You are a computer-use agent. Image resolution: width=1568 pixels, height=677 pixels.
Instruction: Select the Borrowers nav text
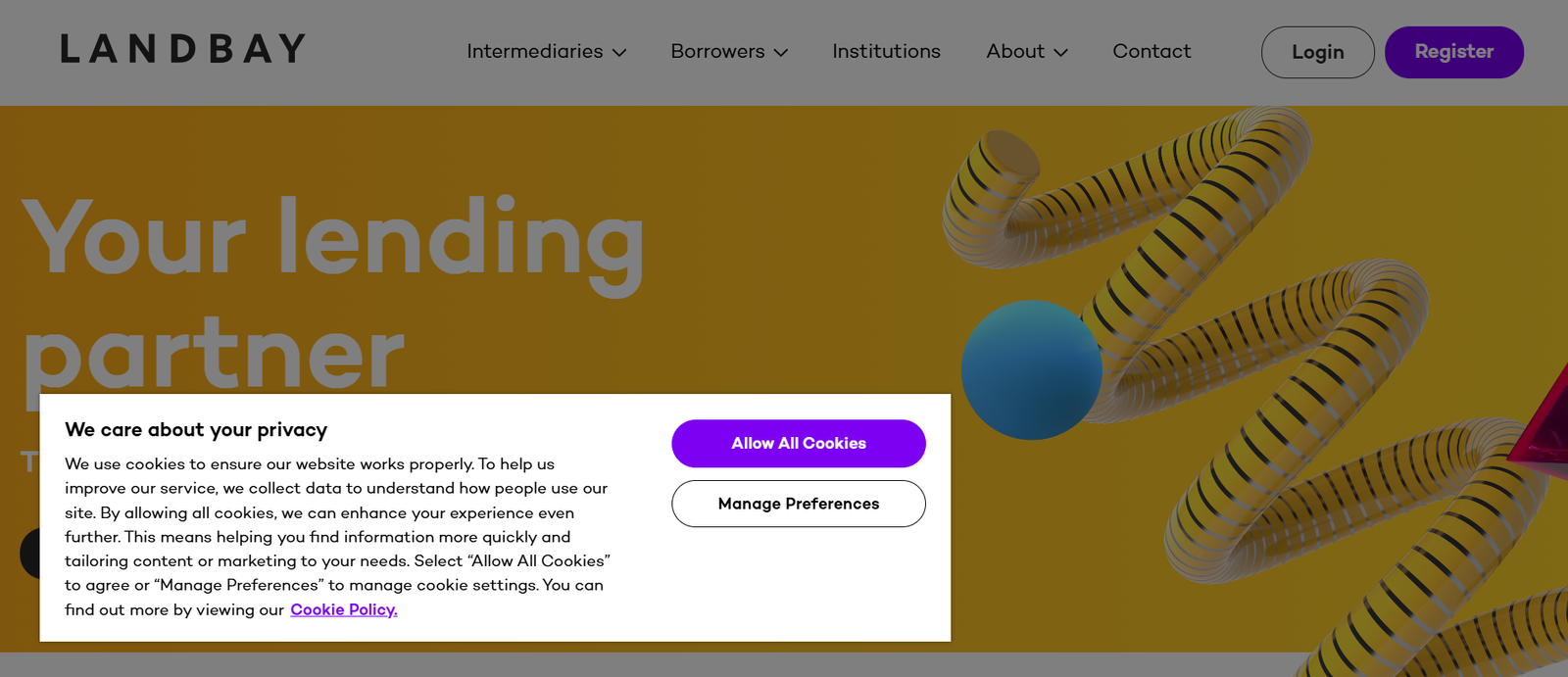pos(717,51)
